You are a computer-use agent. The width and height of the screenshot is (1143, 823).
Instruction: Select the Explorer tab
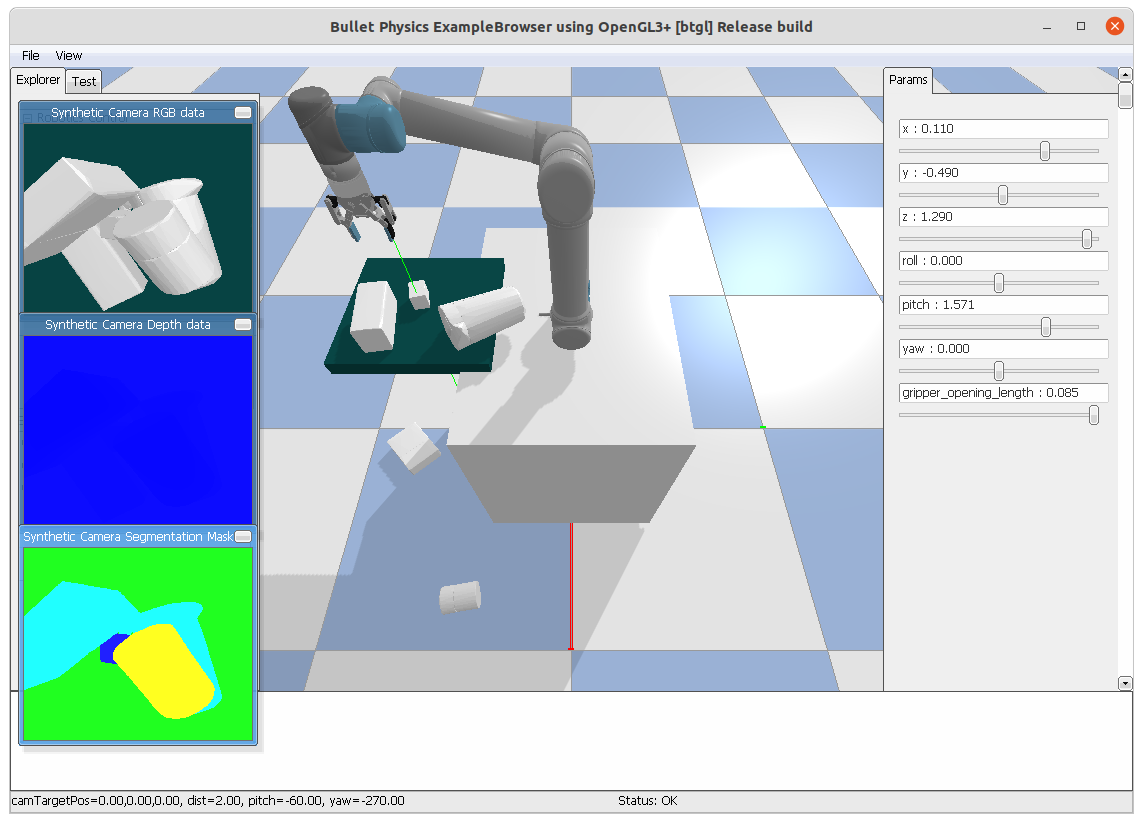tap(37, 79)
